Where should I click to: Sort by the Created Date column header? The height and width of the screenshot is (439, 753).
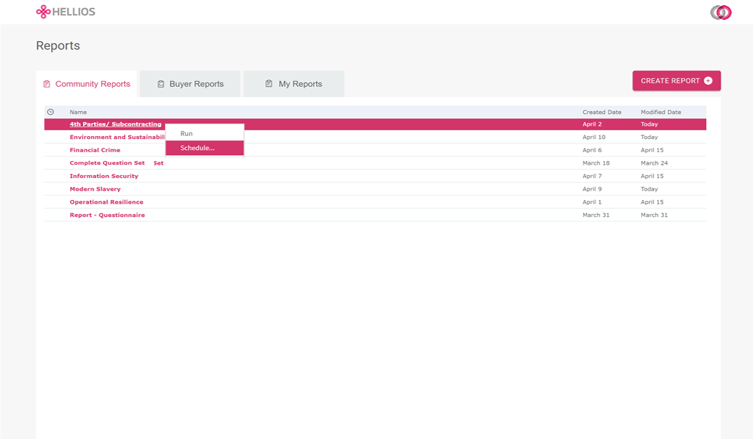coord(601,112)
